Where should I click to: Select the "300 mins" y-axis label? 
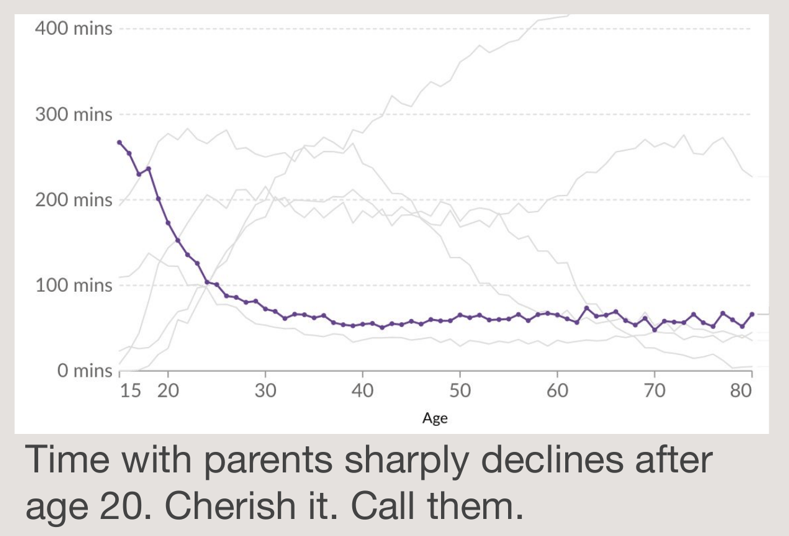(74, 115)
